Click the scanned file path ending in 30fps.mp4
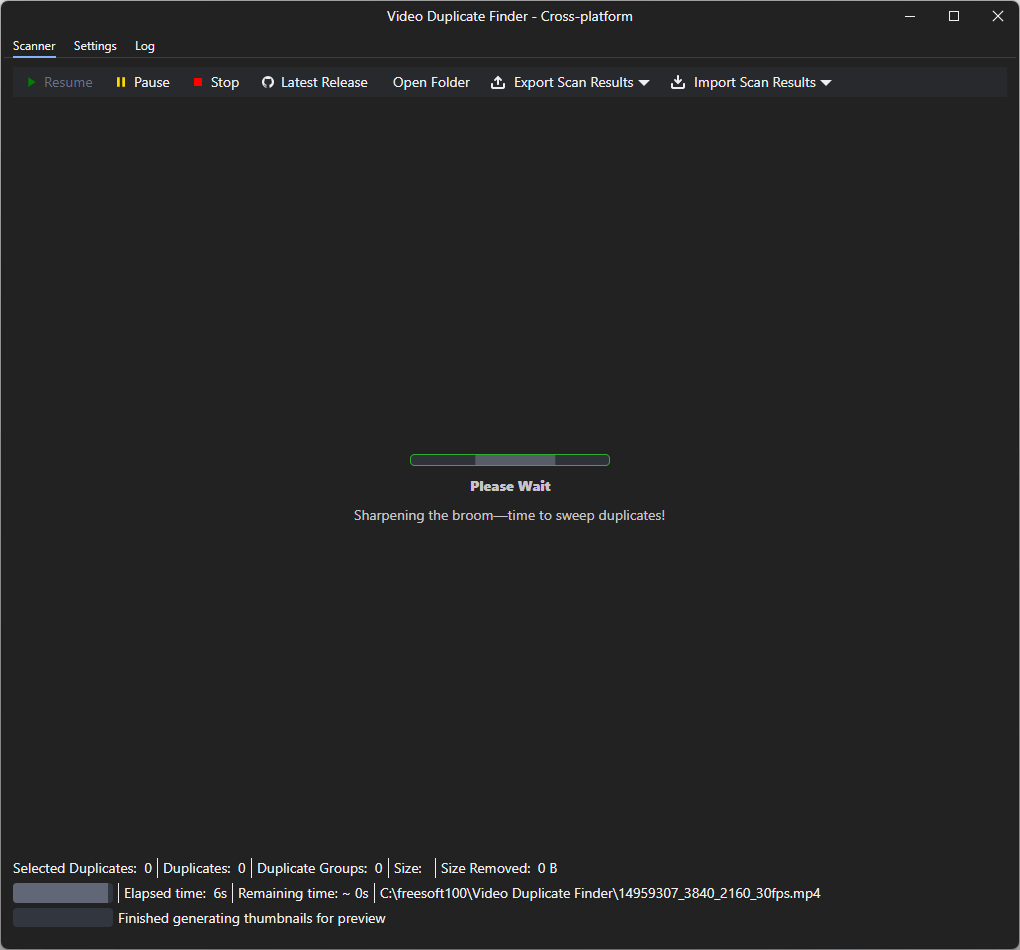 (x=600, y=893)
